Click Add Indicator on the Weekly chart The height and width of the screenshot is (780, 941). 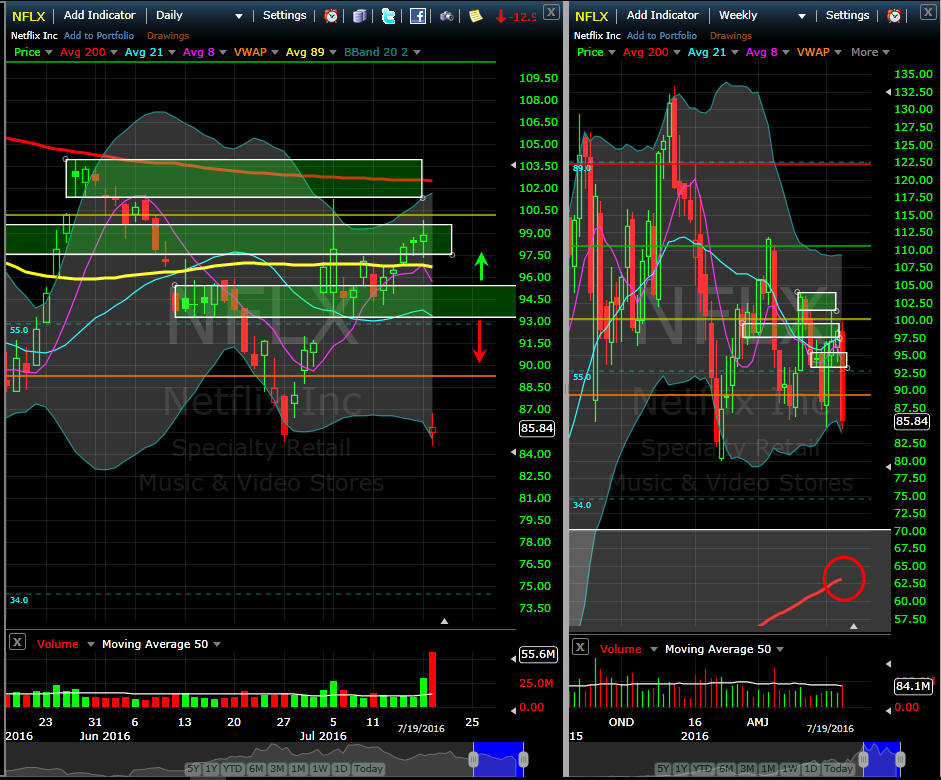pos(662,16)
